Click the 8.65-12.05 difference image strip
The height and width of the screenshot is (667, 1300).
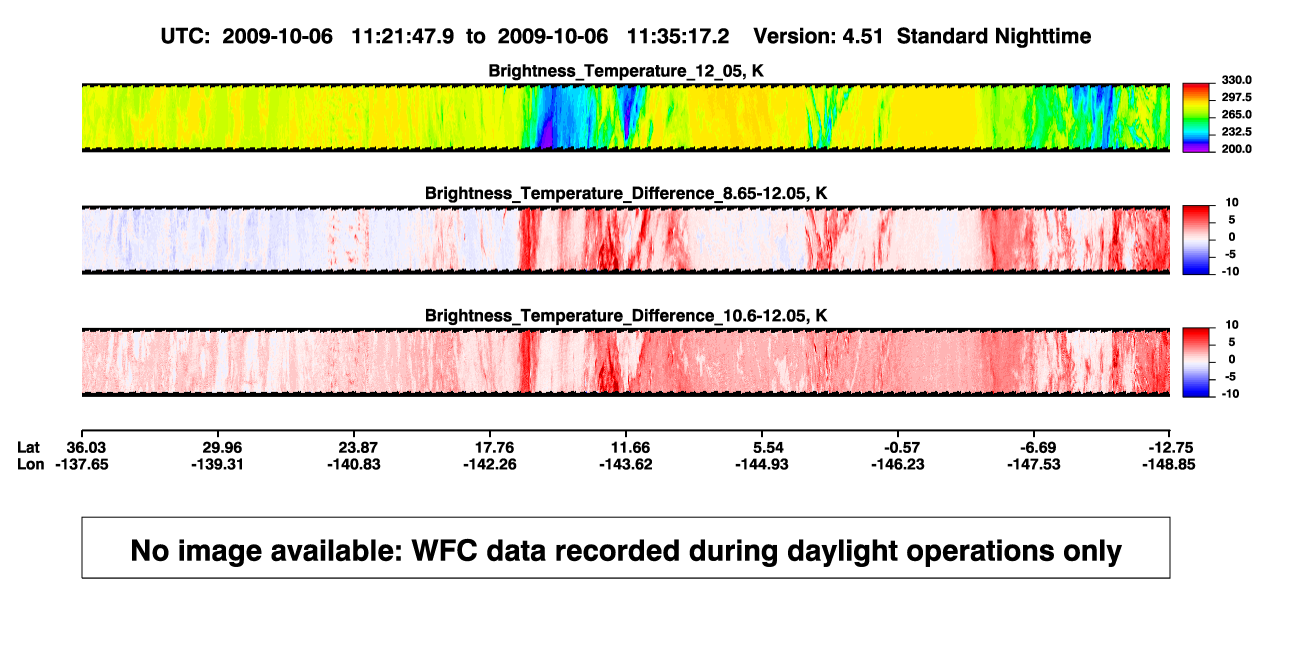click(625, 240)
